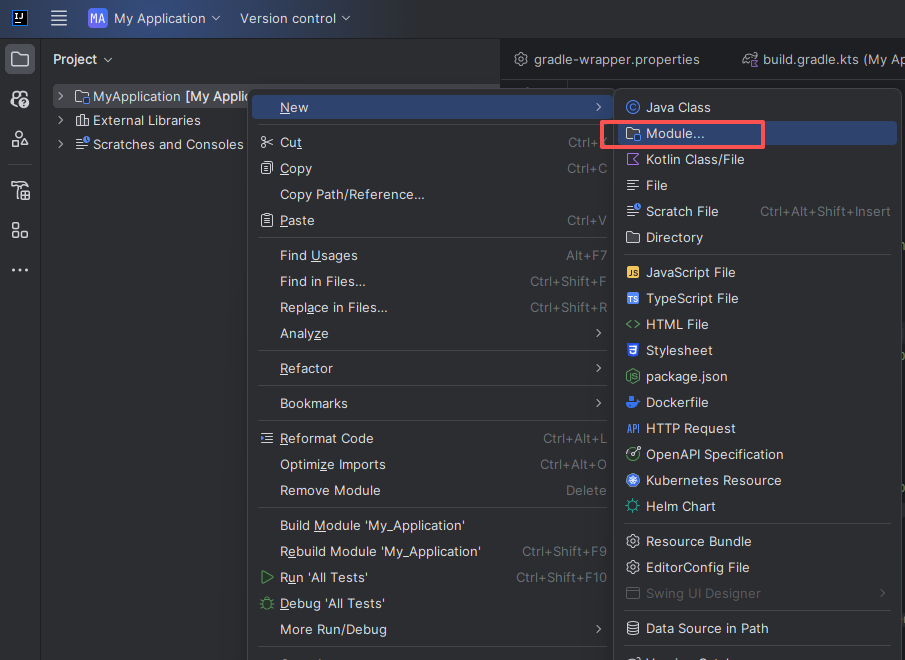
Task: Open Find in Files
Action: click(432, 282)
